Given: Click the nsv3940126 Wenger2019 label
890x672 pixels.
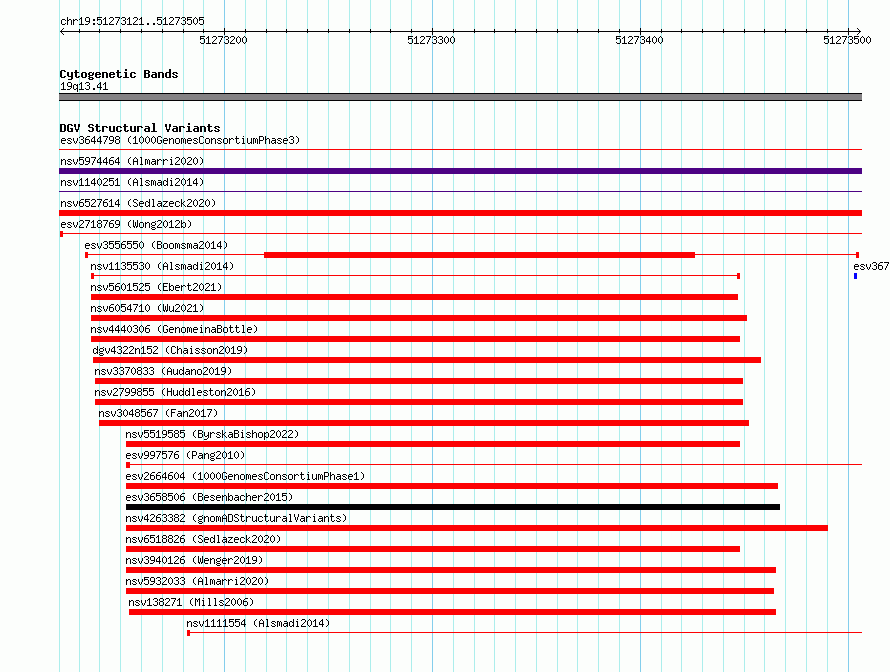Looking at the screenshot, I should [x=194, y=560].
